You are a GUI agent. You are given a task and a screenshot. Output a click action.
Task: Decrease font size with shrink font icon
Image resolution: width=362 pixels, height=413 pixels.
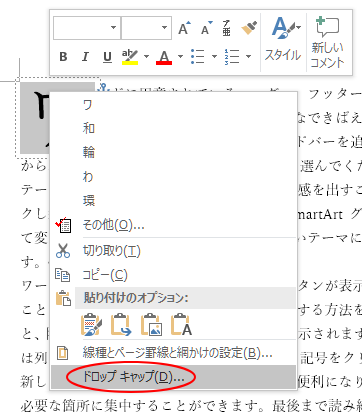[207, 28]
